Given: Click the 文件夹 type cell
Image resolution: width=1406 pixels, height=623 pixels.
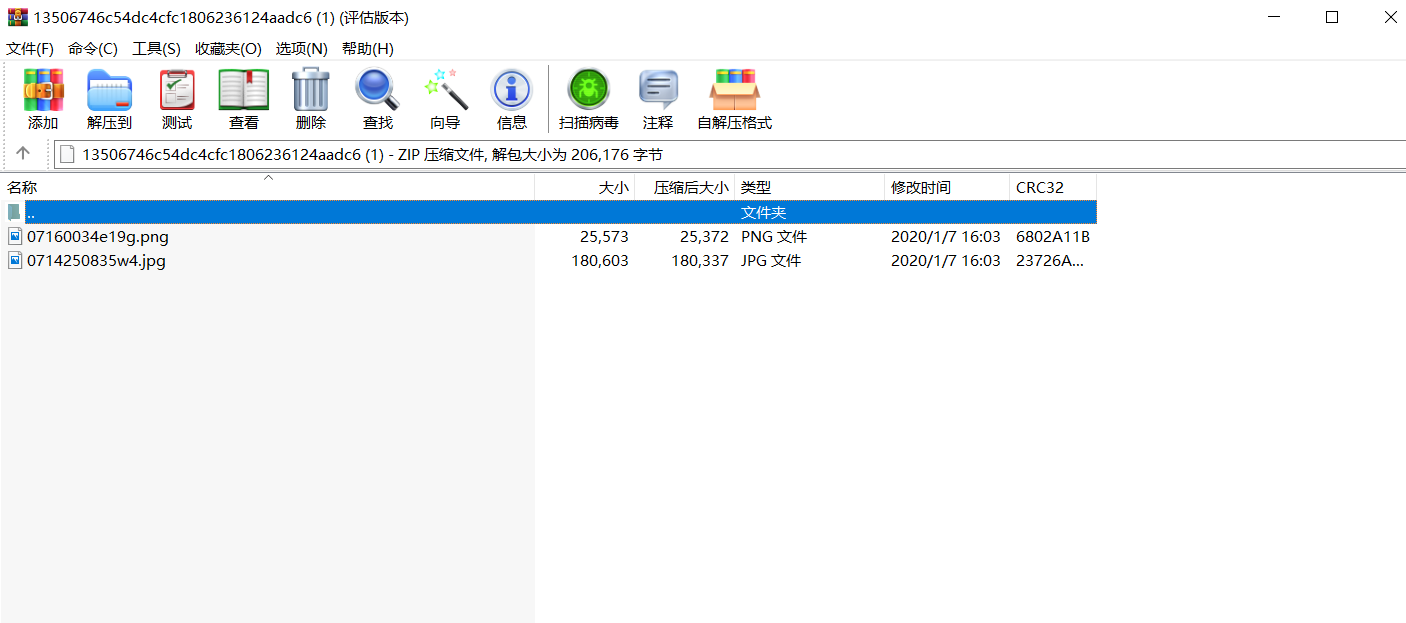Looking at the screenshot, I should point(763,213).
